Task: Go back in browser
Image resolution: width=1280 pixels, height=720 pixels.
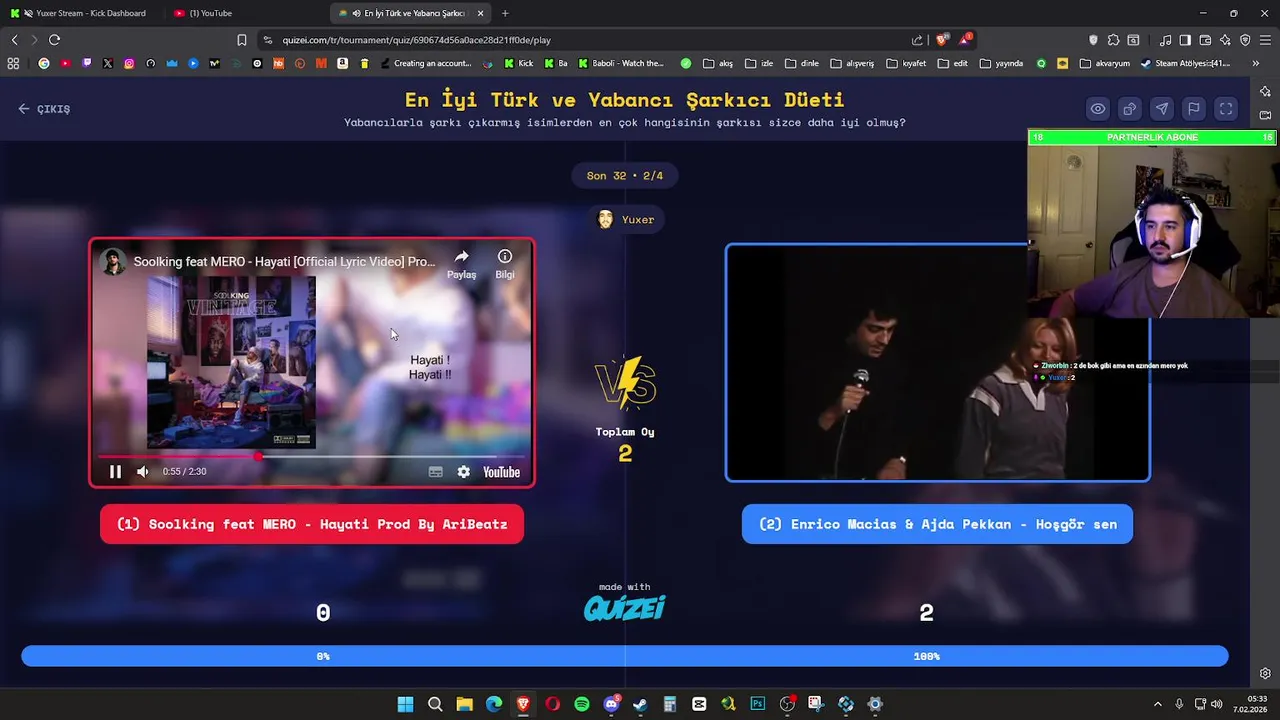Action: pyautogui.click(x=14, y=40)
